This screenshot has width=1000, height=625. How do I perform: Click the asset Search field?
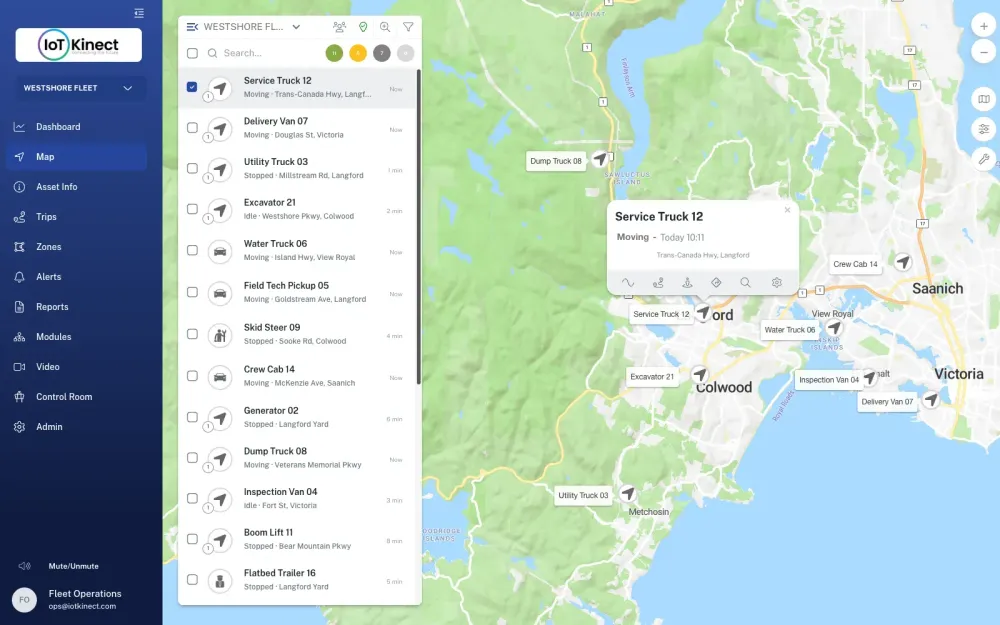coord(261,53)
